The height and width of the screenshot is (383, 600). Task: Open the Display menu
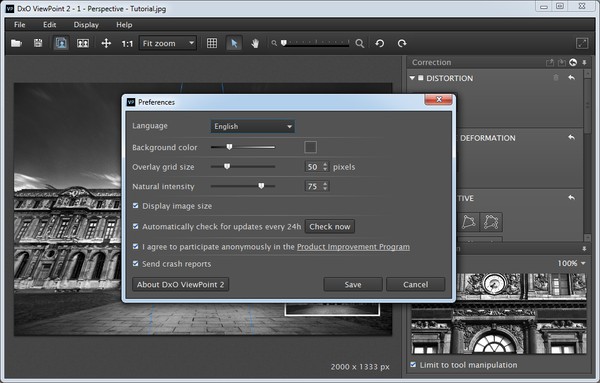86,25
